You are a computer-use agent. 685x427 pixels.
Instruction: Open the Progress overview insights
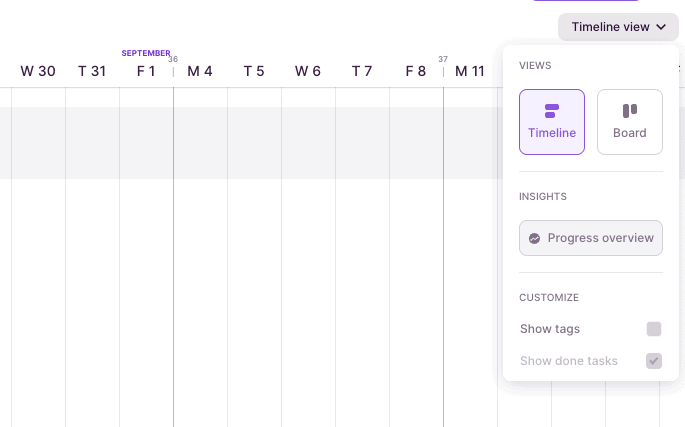(590, 238)
